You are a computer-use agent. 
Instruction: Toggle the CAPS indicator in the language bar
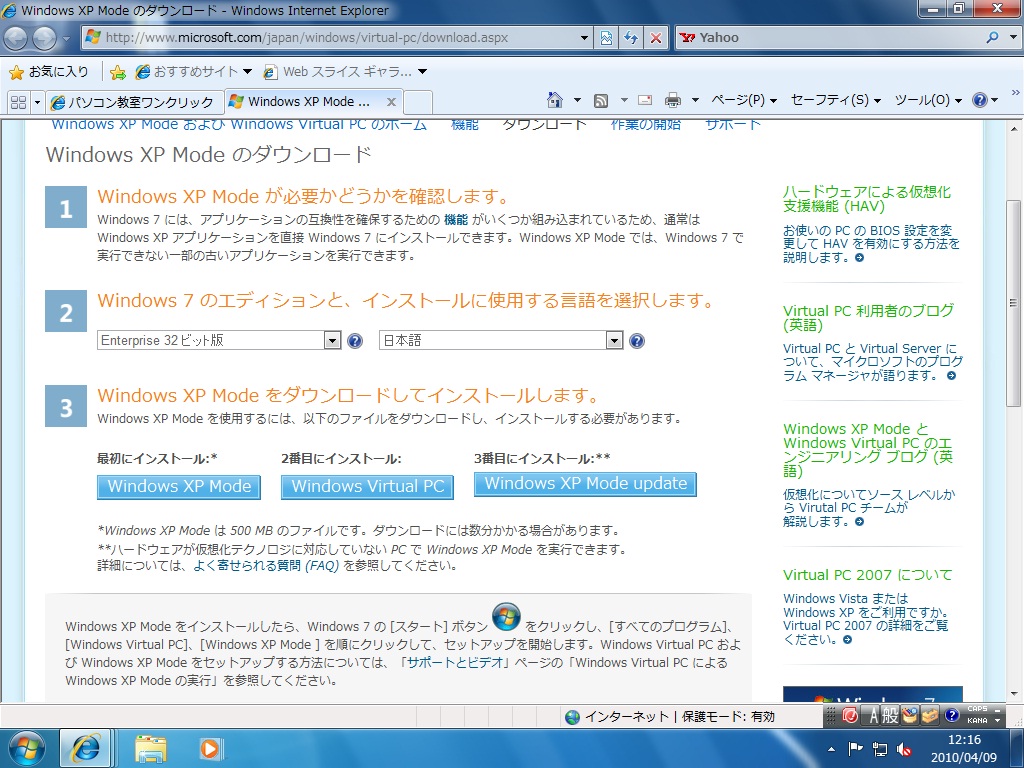[x=976, y=709]
